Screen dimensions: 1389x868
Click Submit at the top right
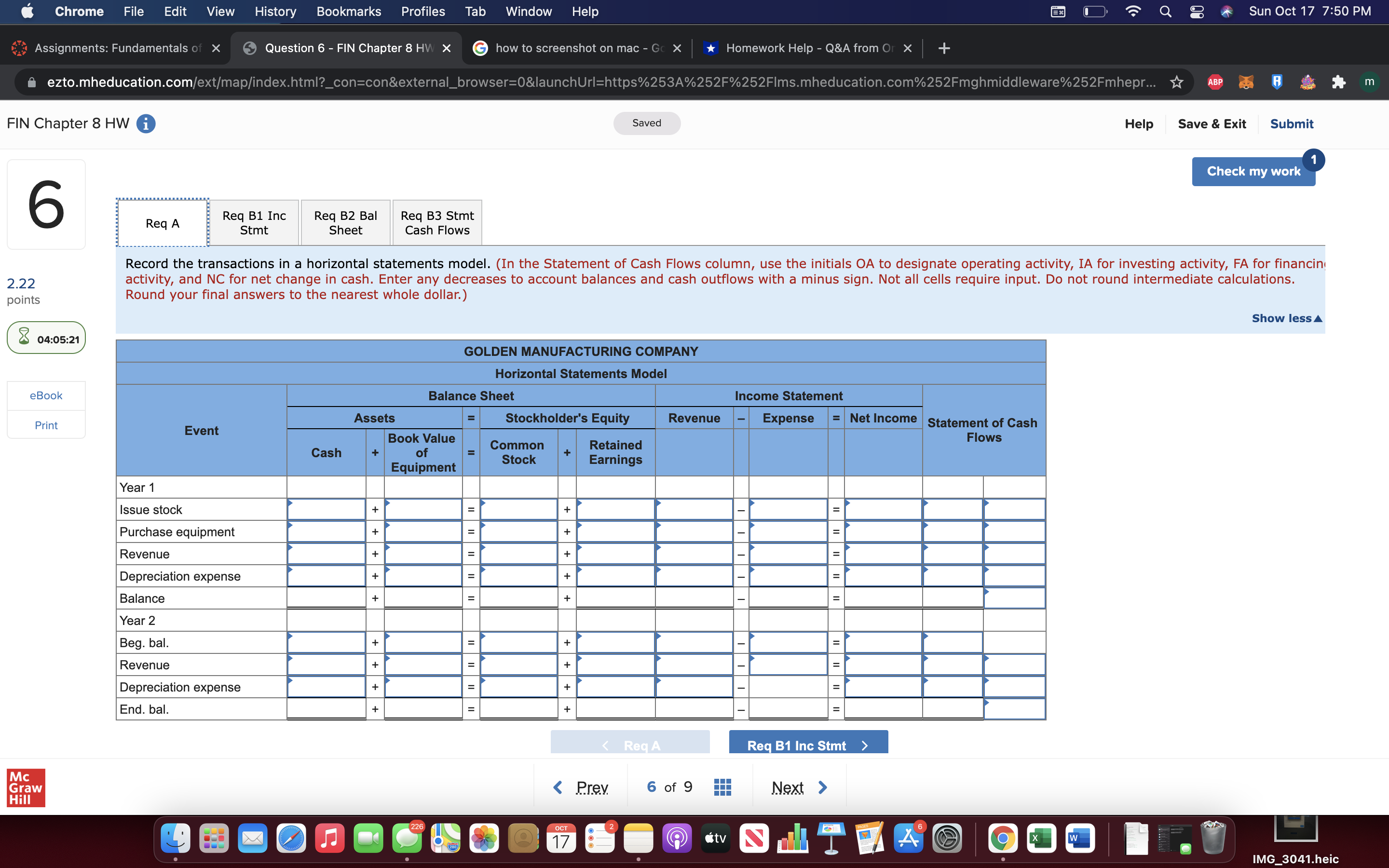coord(1292,123)
